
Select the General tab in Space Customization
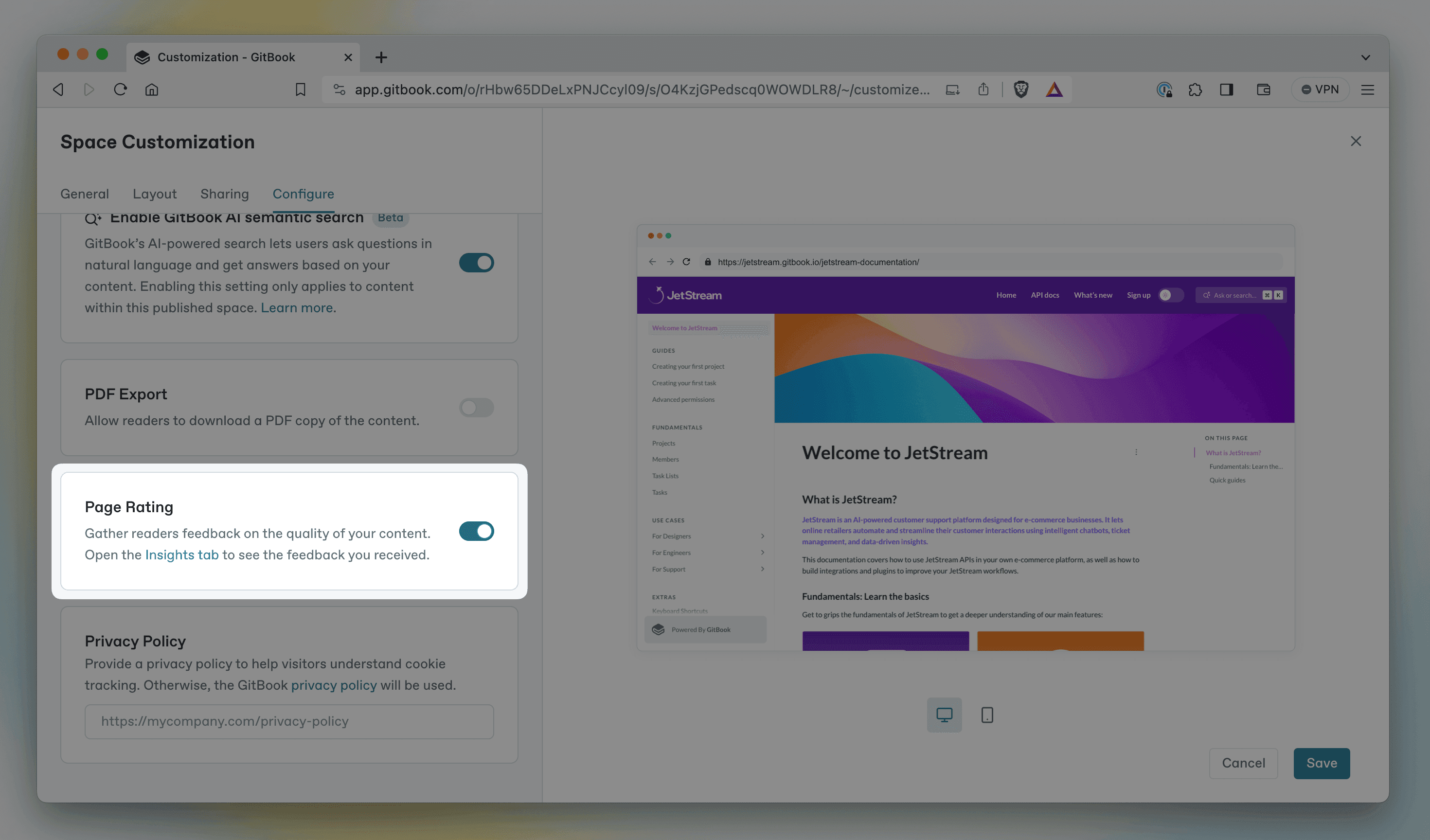coord(84,193)
